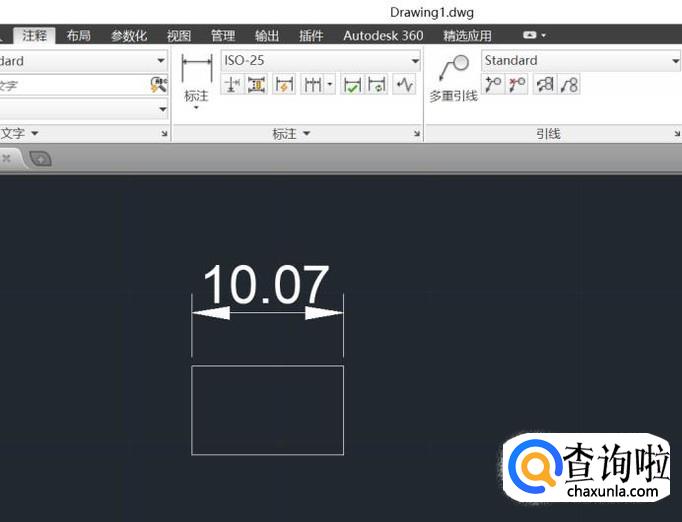Viewport: 682px width, 522px height.
Task: Click the remove leader icon
Action: coord(517,85)
